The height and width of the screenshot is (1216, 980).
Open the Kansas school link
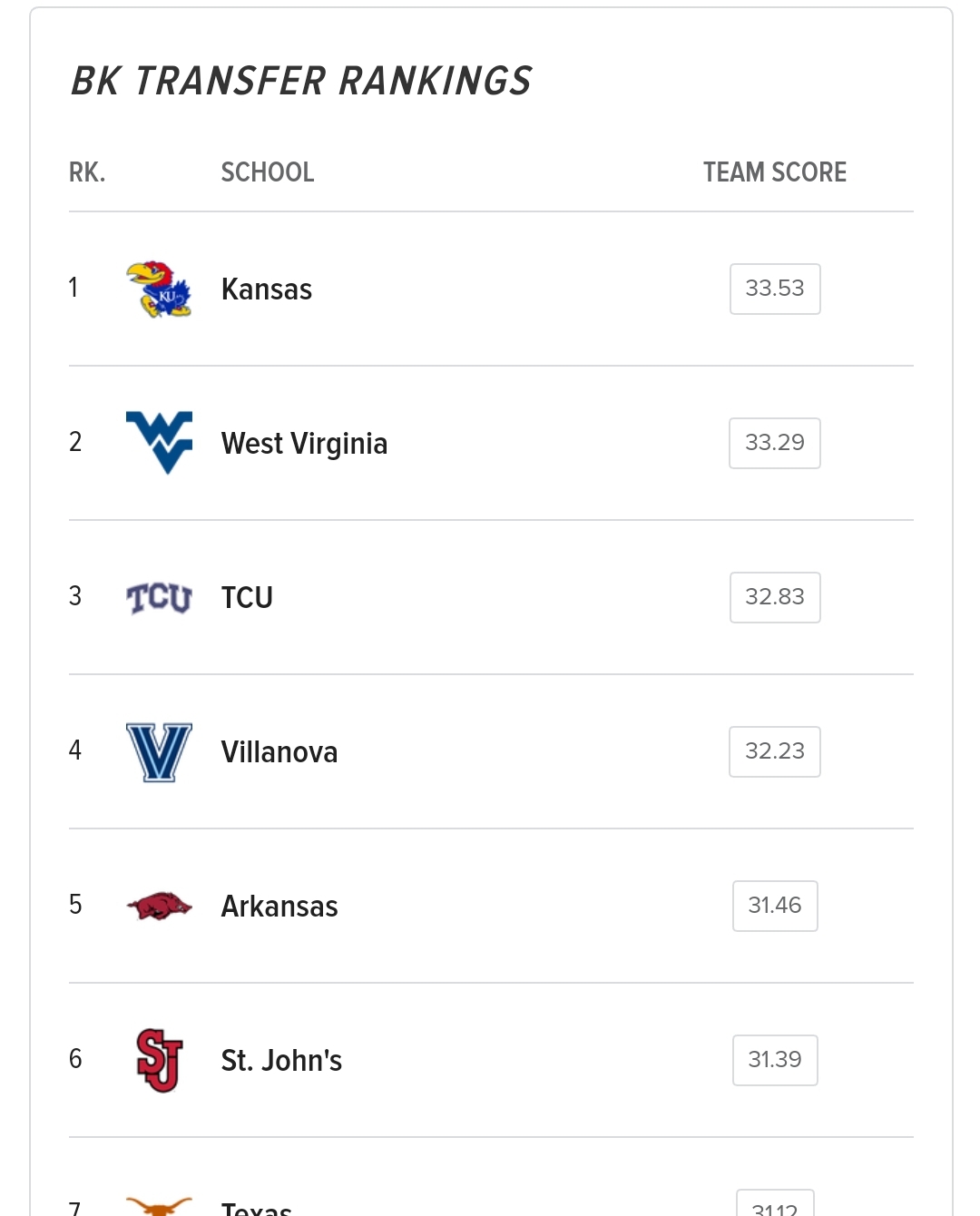[x=267, y=289]
